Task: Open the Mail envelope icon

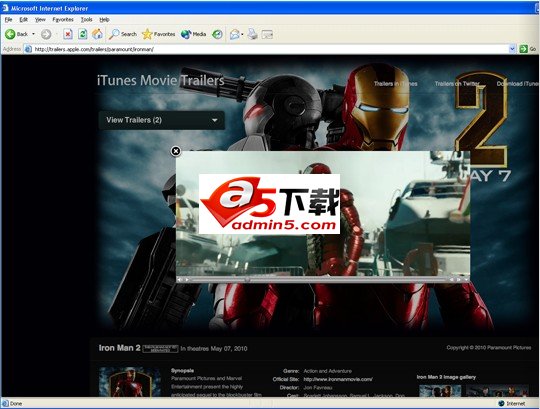Action: pyautogui.click(x=235, y=34)
